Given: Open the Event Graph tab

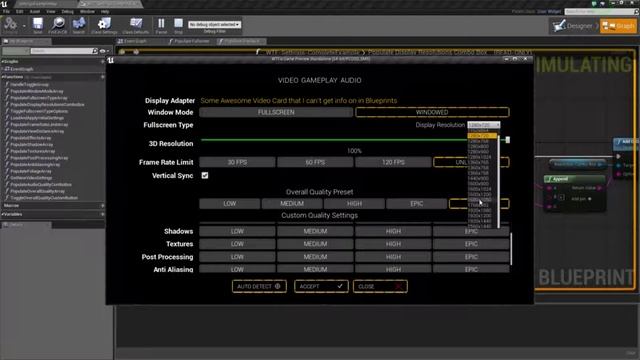Looking at the screenshot, I should 135,41.
